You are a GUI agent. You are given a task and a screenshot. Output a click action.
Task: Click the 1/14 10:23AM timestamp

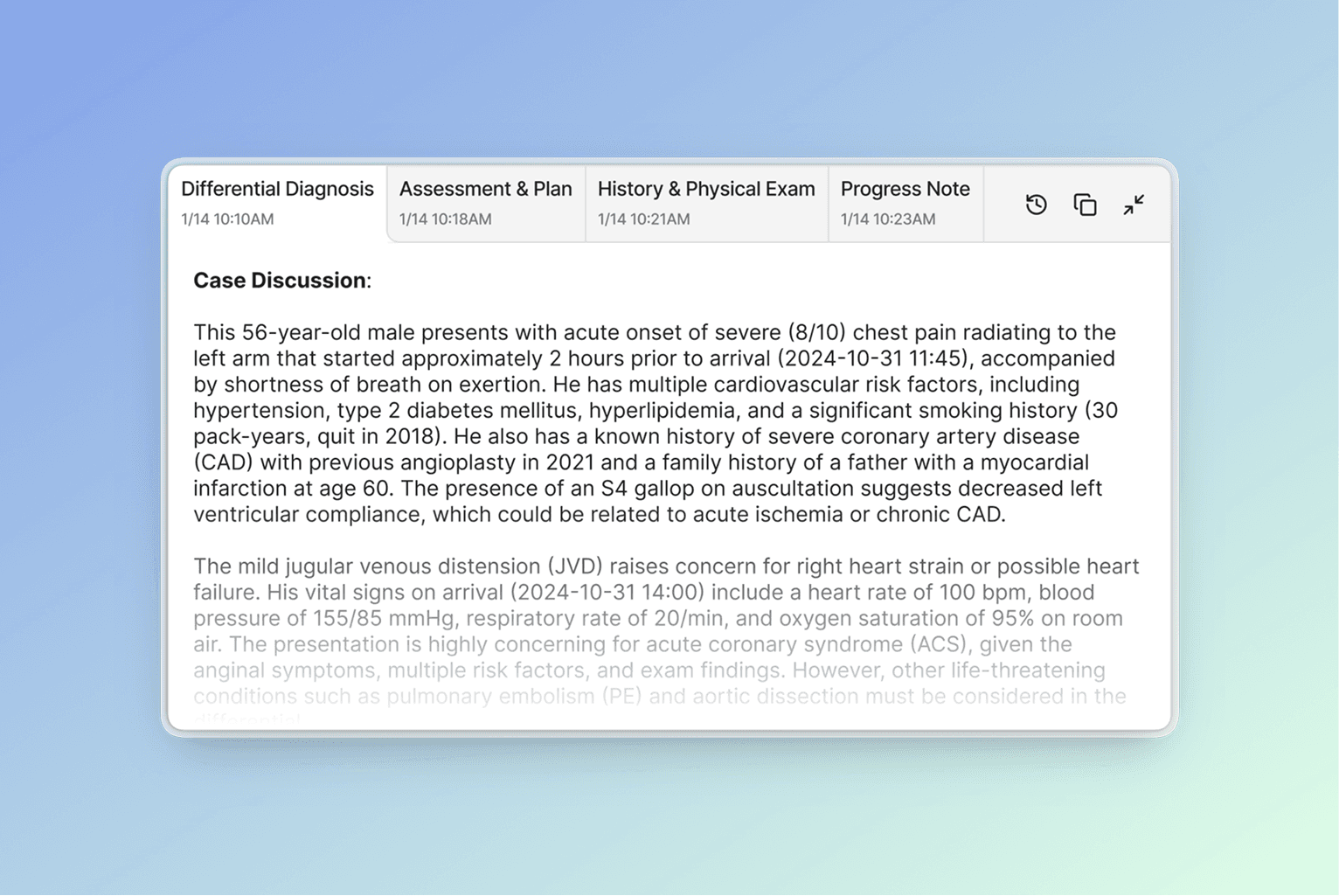tap(888, 219)
